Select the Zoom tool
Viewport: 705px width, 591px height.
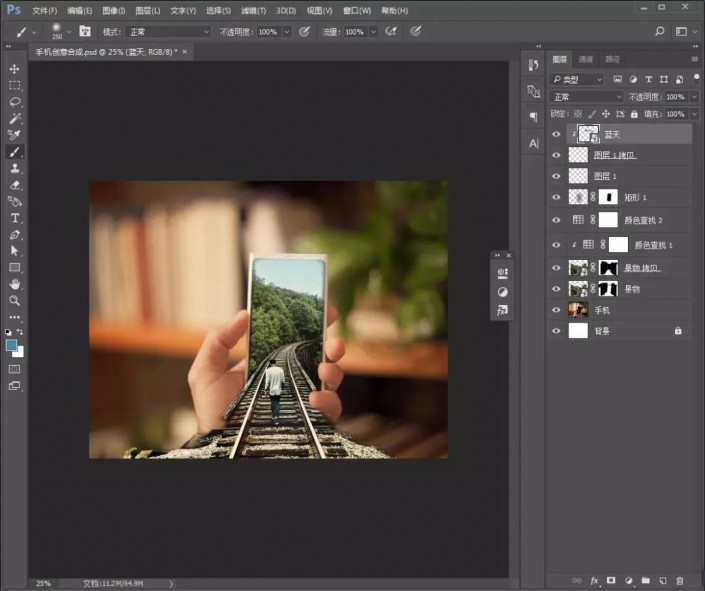pyautogui.click(x=14, y=300)
